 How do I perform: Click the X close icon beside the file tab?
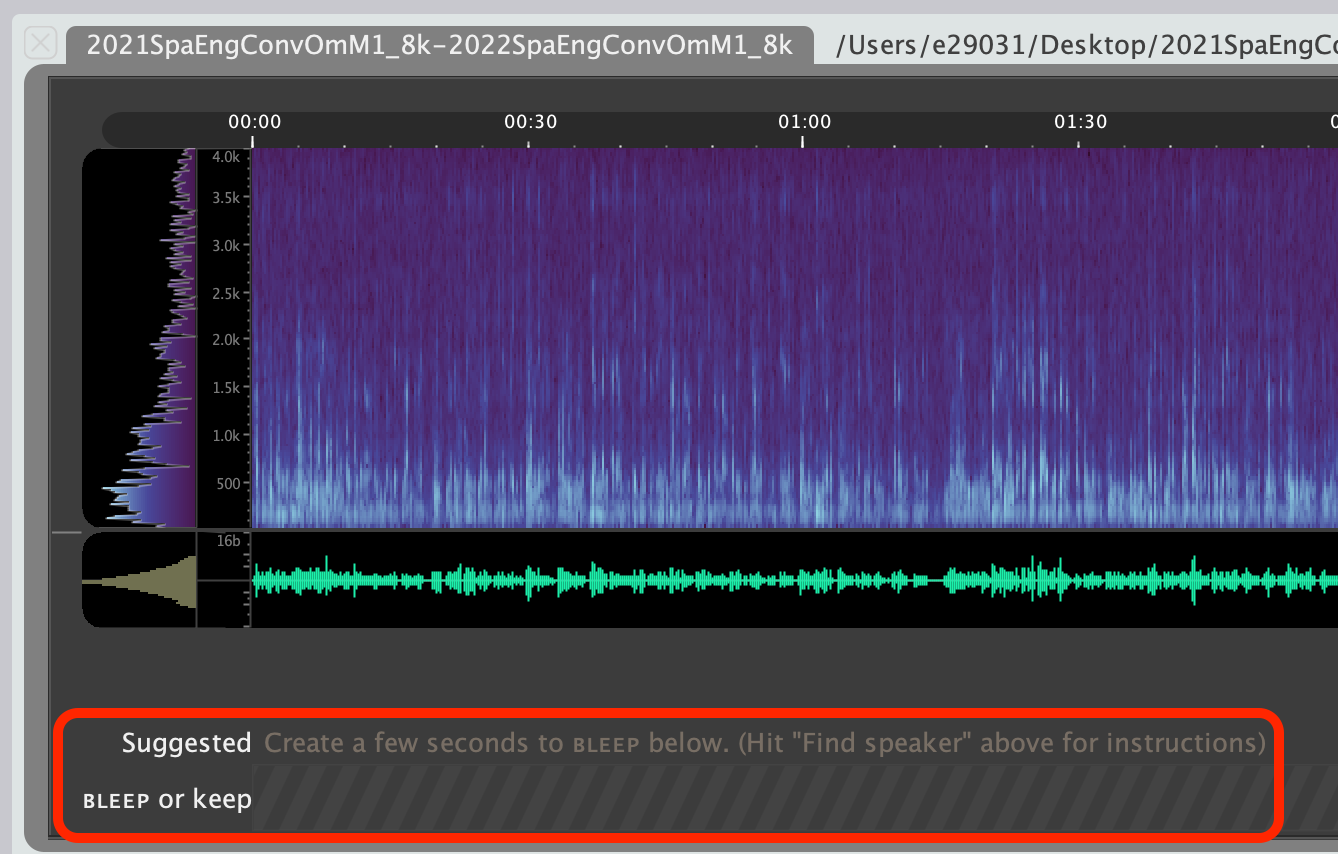click(41, 43)
